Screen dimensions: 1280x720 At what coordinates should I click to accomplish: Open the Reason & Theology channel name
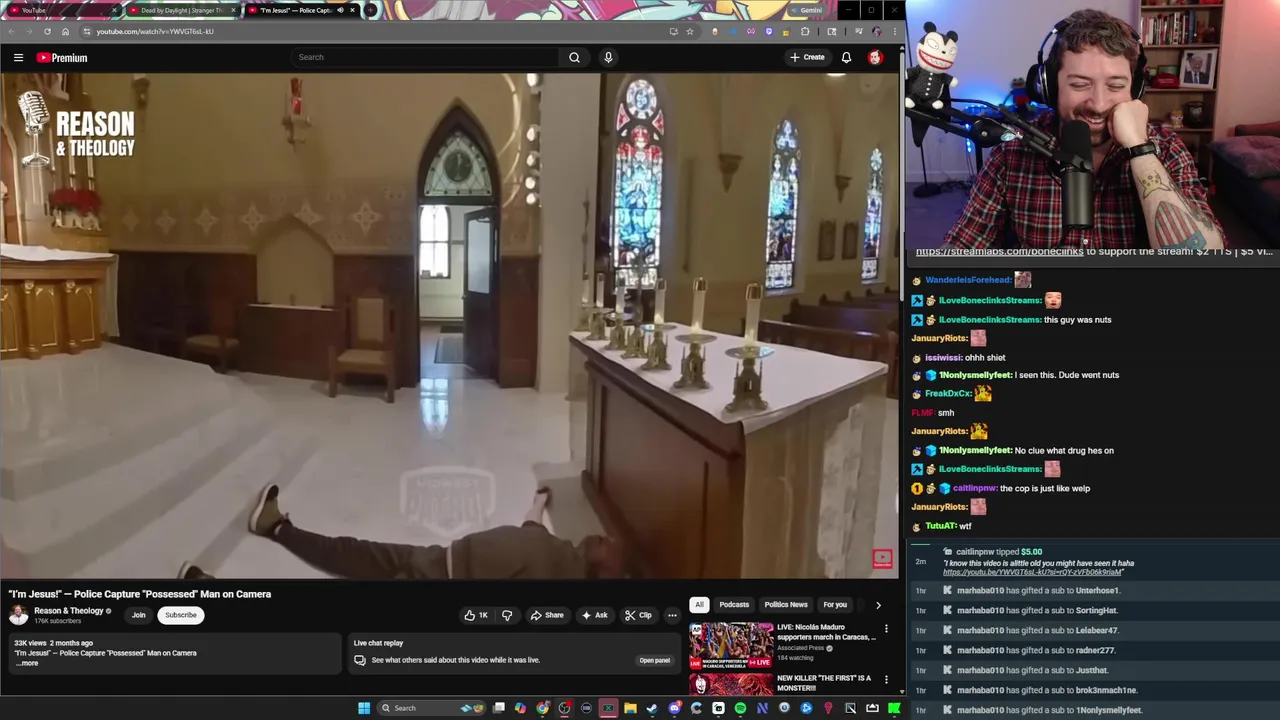click(69, 611)
